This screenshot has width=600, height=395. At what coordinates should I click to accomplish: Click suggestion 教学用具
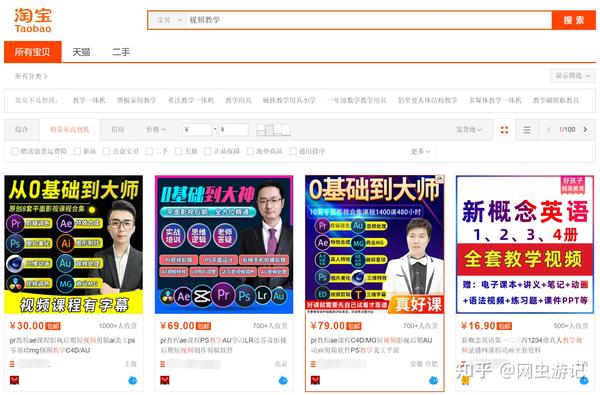(x=238, y=100)
